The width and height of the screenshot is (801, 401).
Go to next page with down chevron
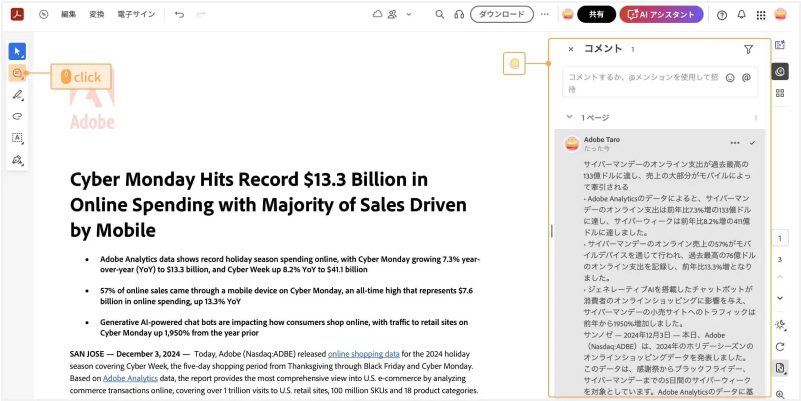(780, 298)
